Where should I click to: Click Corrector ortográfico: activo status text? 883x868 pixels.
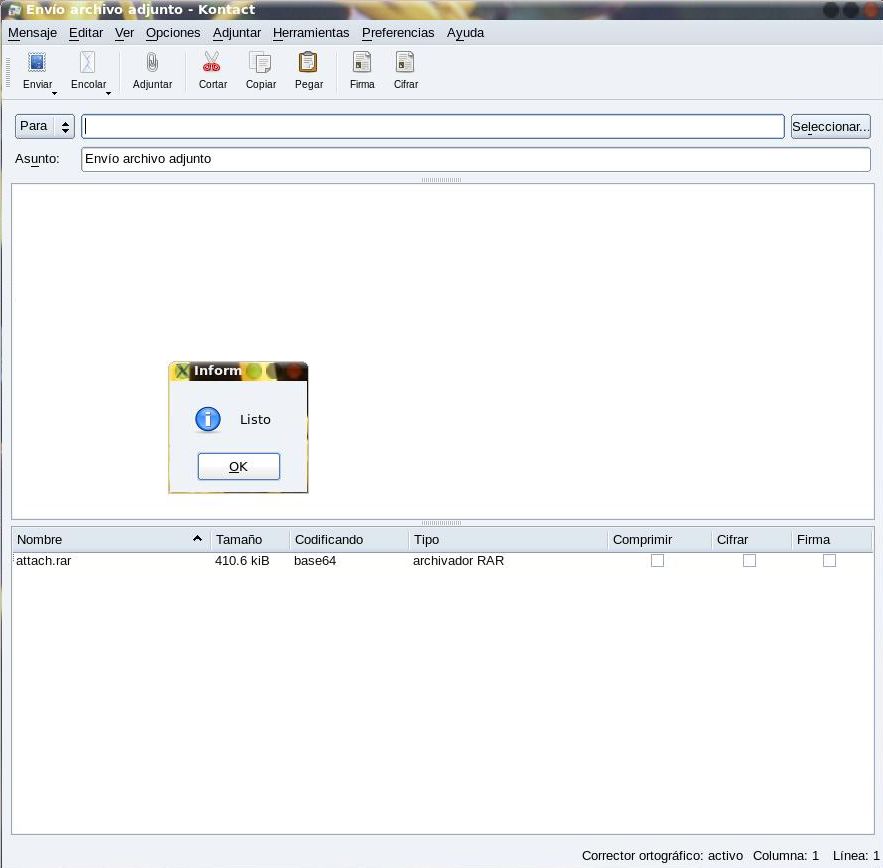pyautogui.click(x=662, y=856)
